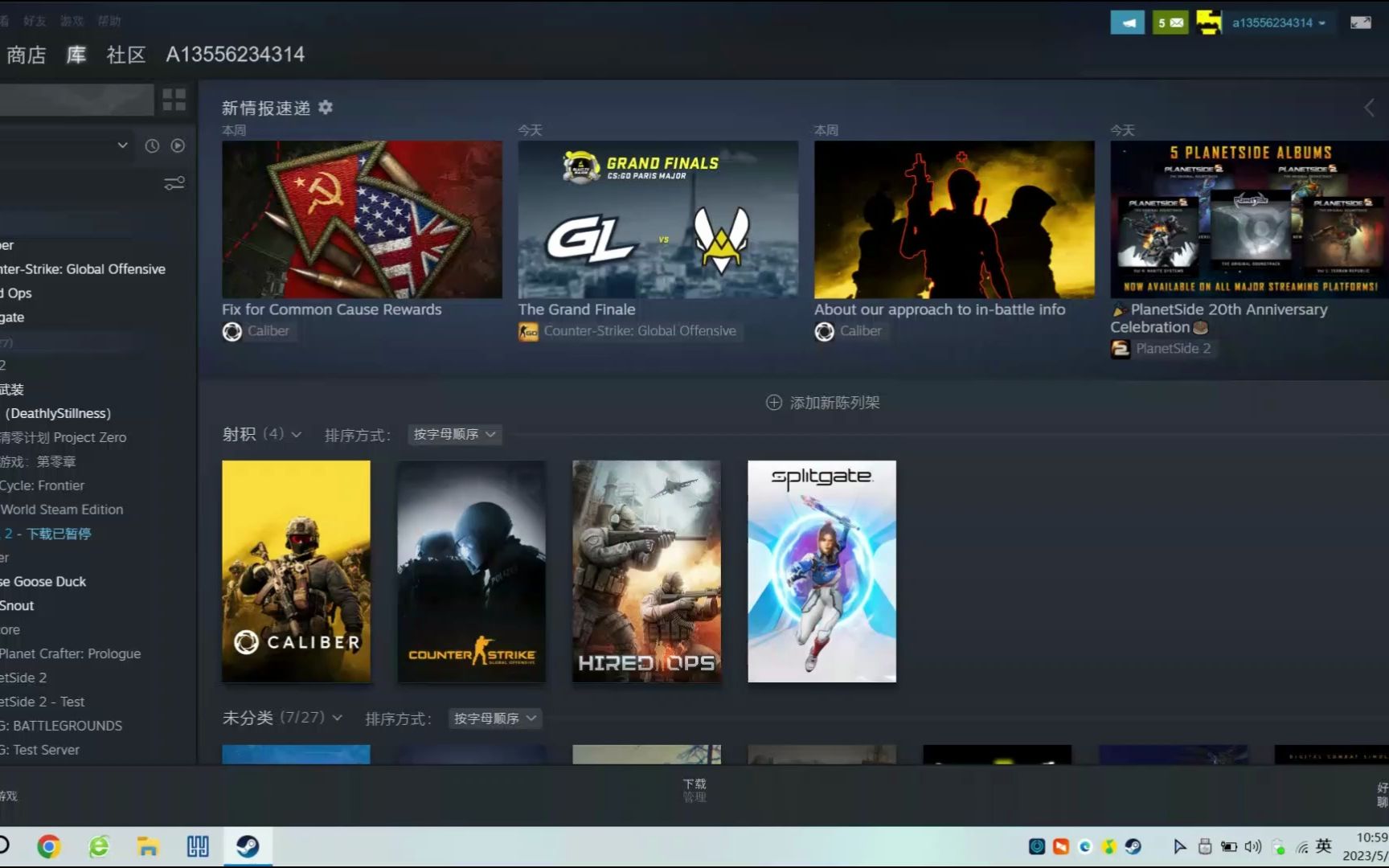This screenshot has width=1389, height=868.
Task: Select Project Zero in game list
Action: [x=64, y=437]
